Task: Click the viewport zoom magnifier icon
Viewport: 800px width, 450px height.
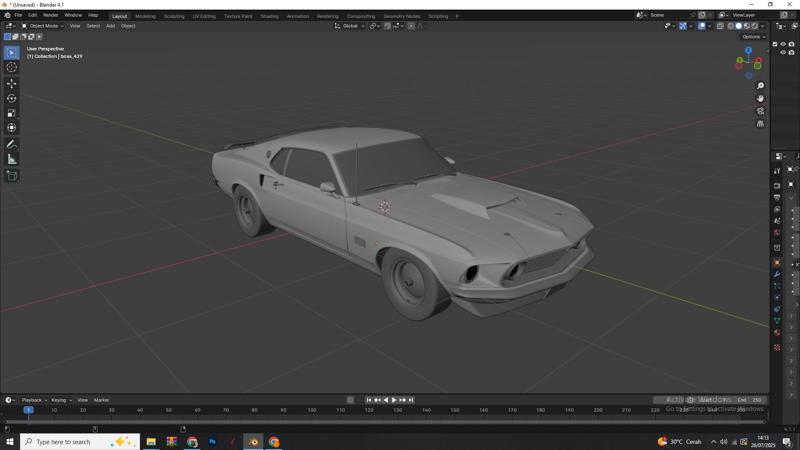Action: click(x=760, y=86)
